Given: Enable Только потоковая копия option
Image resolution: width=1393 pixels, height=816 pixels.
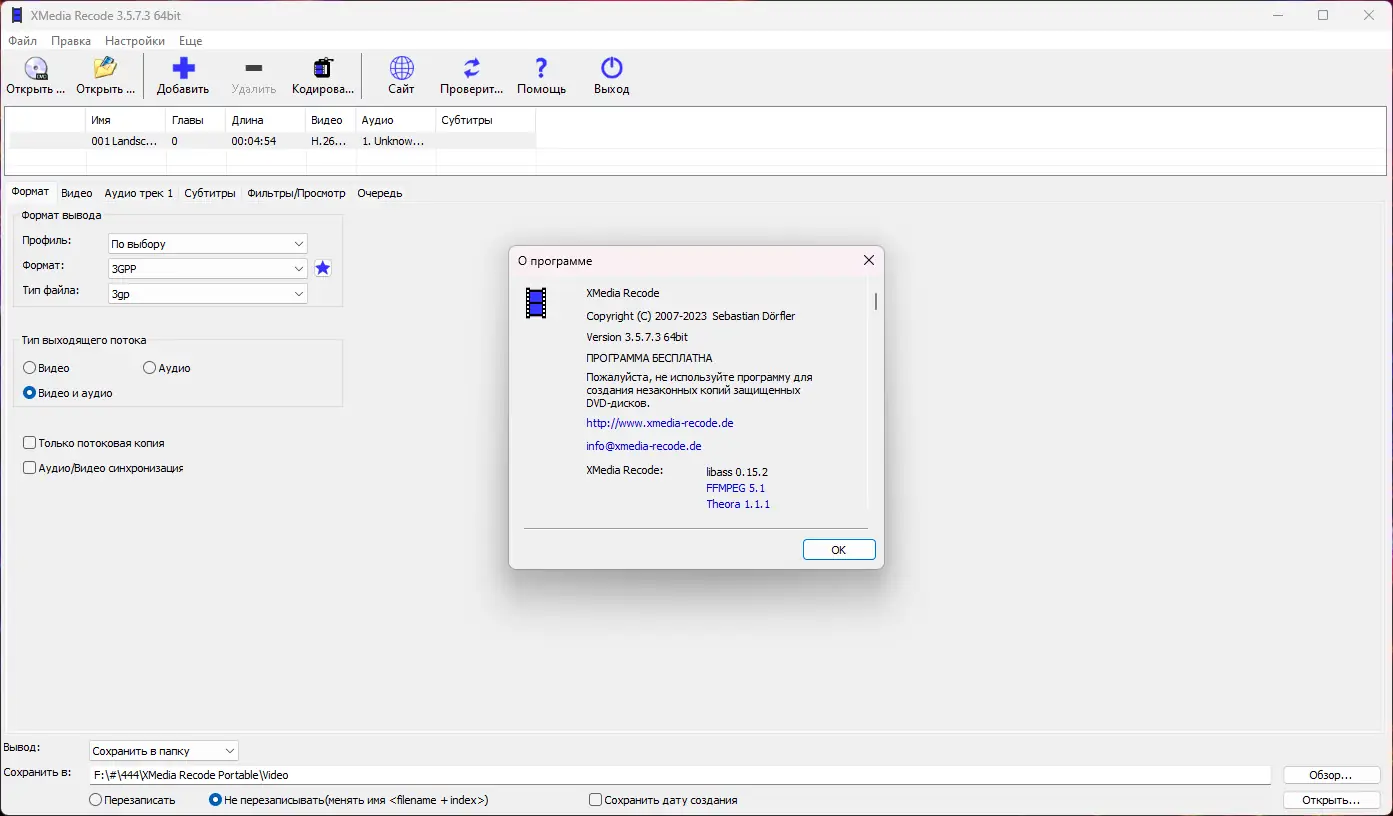Looking at the screenshot, I should coord(30,442).
